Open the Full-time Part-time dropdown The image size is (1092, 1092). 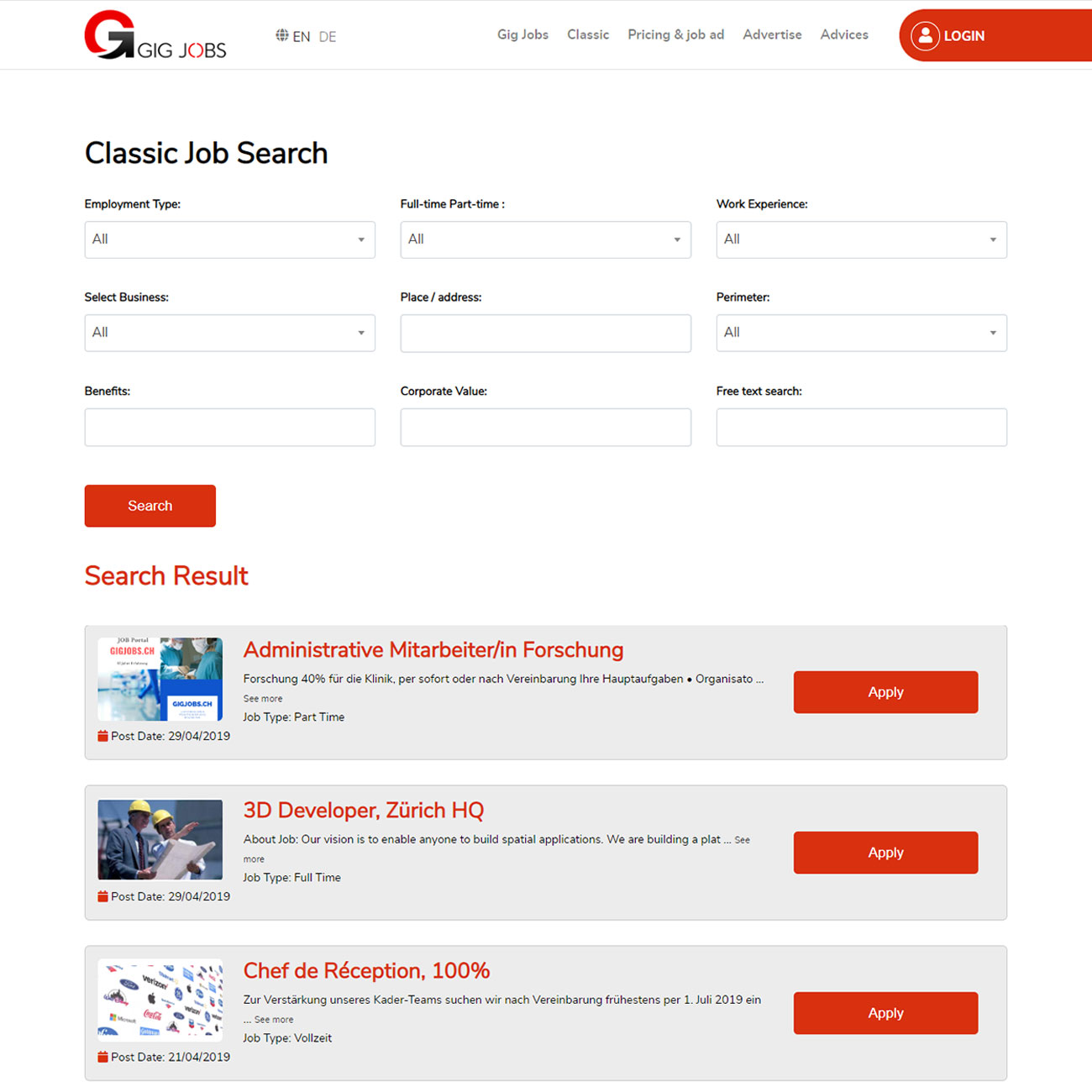tap(545, 239)
